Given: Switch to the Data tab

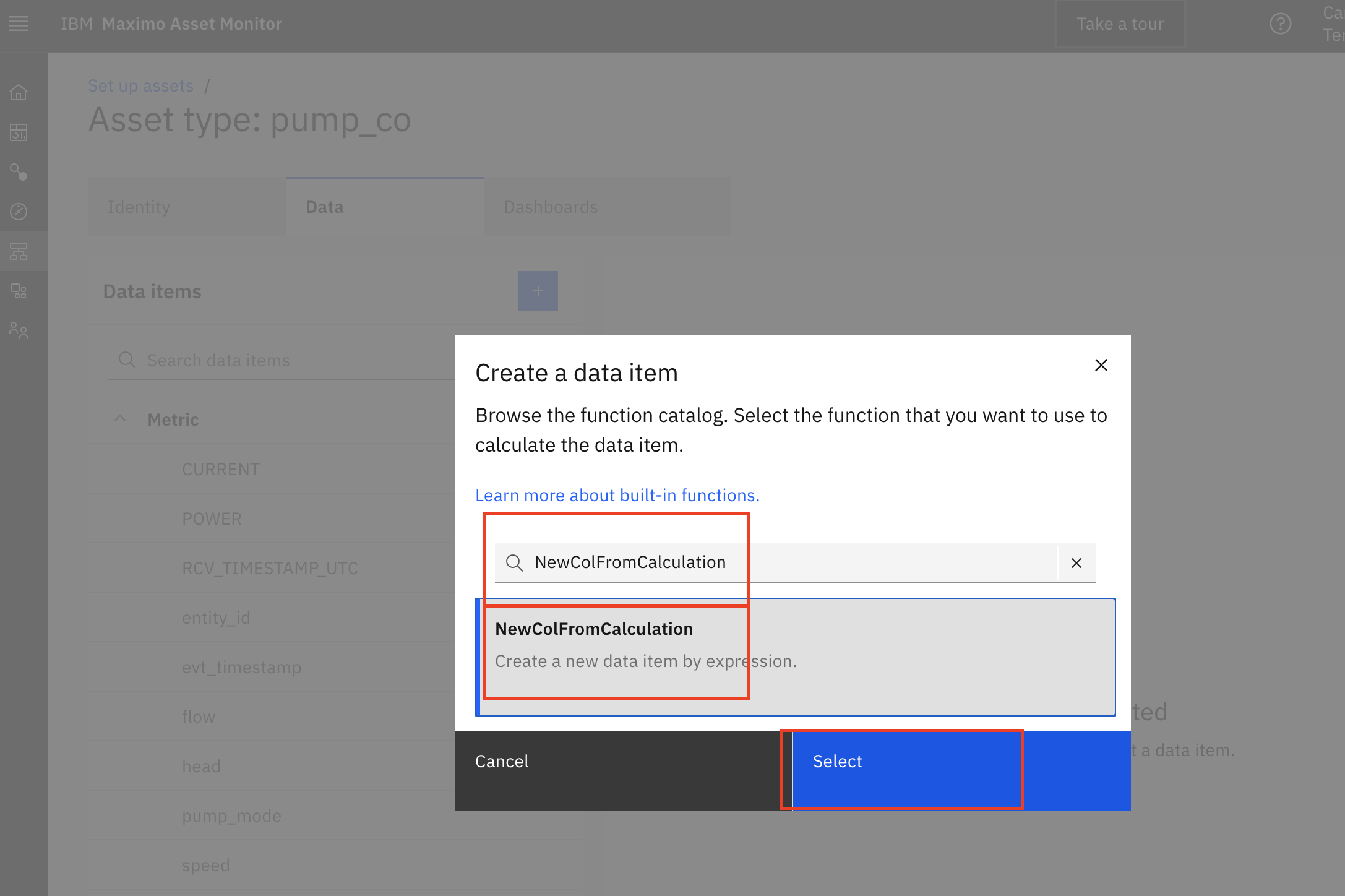Looking at the screenshot, I should coord(385,207).
